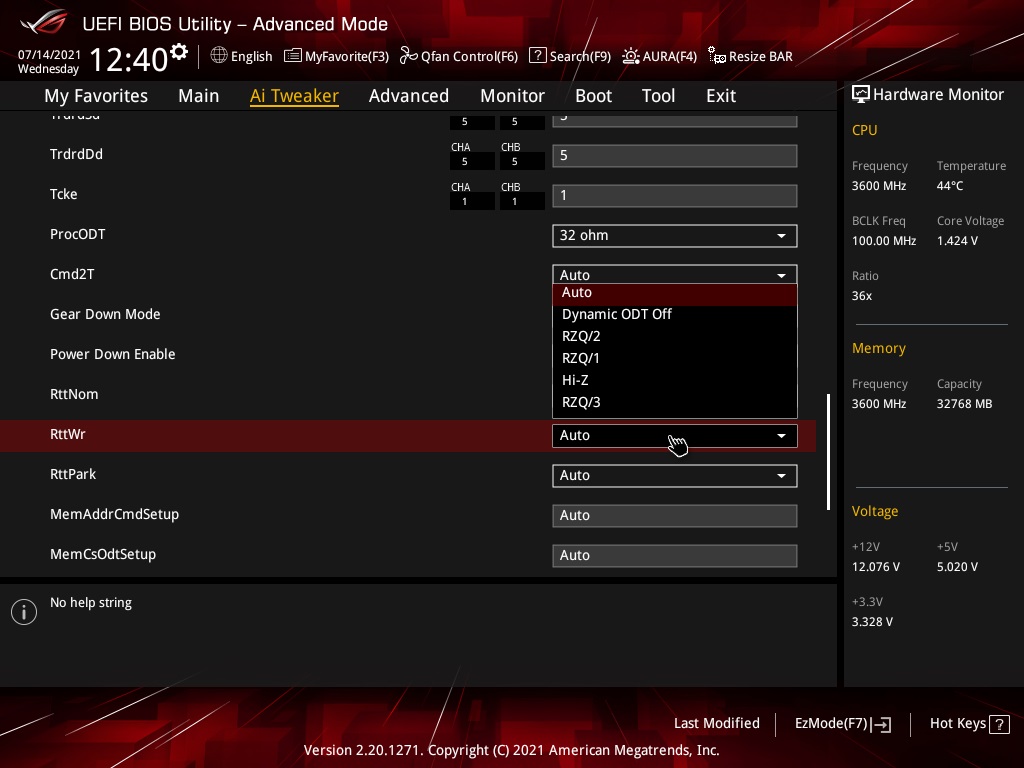The width and height of the screenshot is (1024, 768).
Task: Click the MemCsOdtSetup Auto field
Action: 675,555
